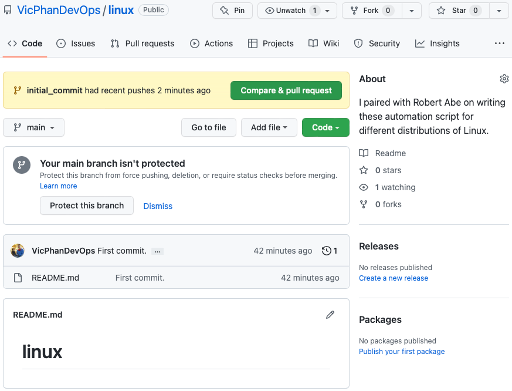Pin this repository with the Pin button

(x=232, y=11)
